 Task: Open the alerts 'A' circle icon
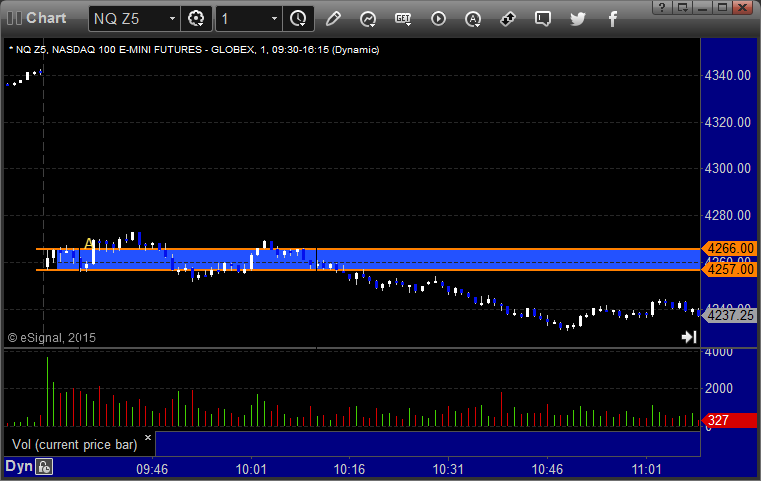(x=473, y=18)
